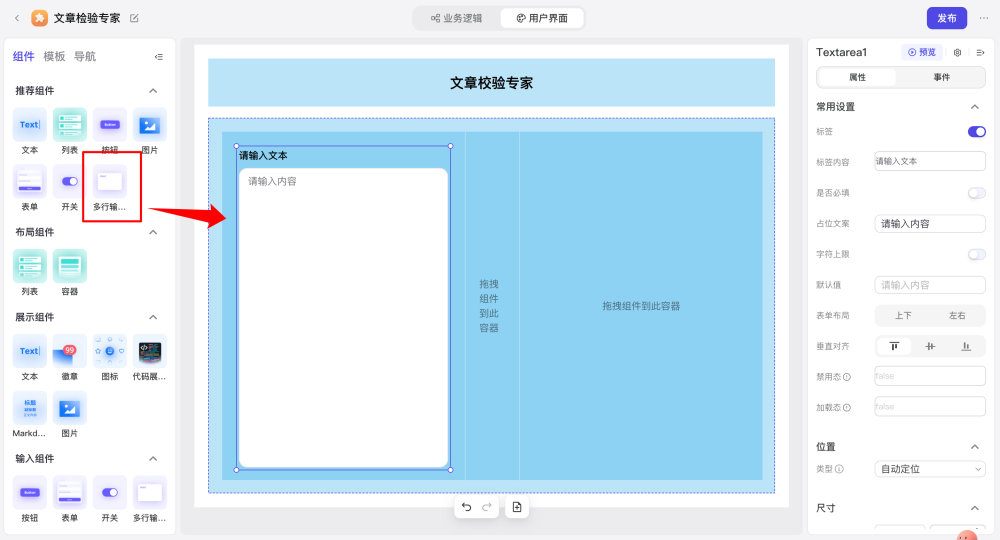Open the 模板 sidebar tab
This screenshot has height=540, width=1000.
(x=54, y=56)
